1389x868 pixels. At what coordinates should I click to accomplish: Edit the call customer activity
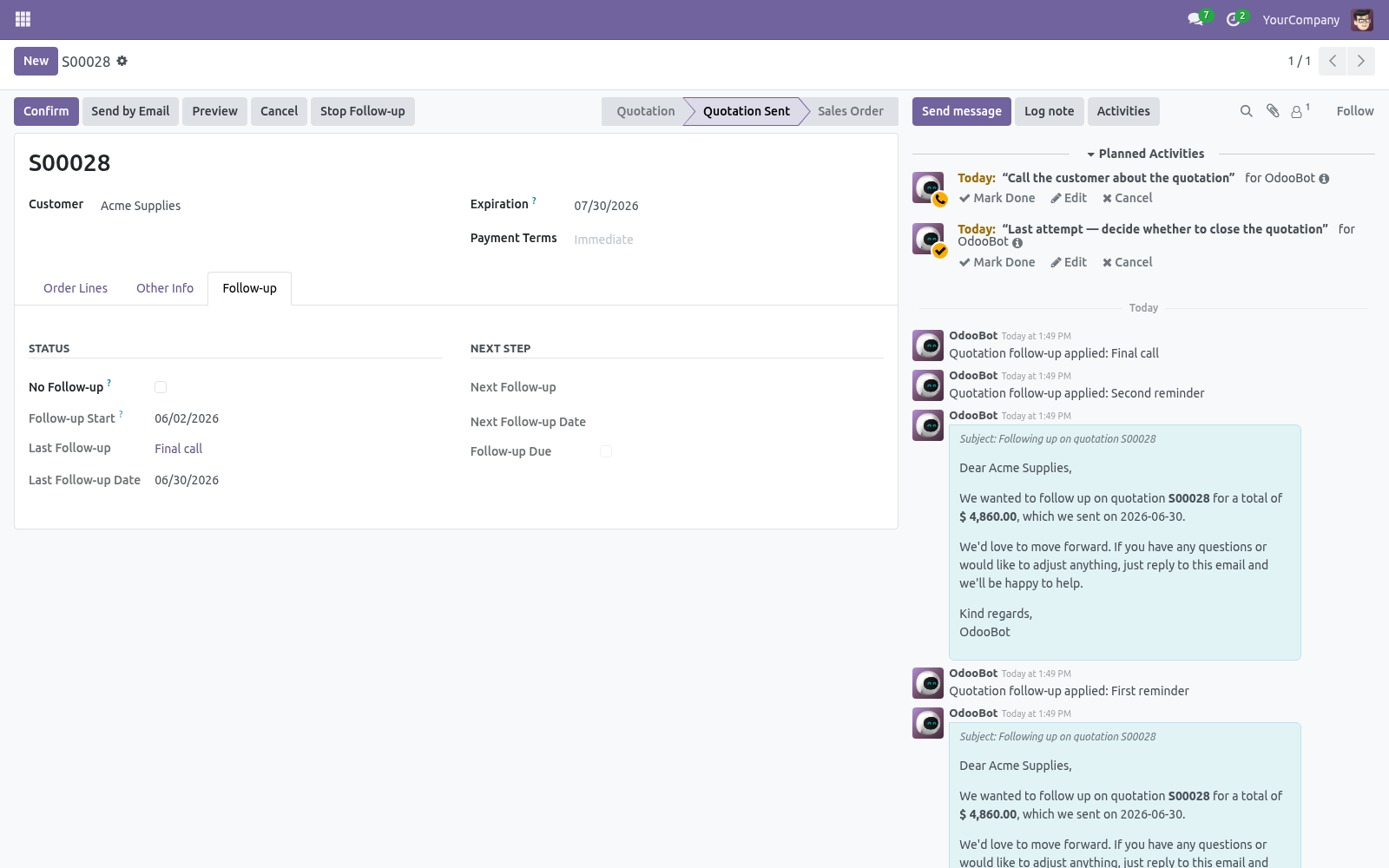1069,198
